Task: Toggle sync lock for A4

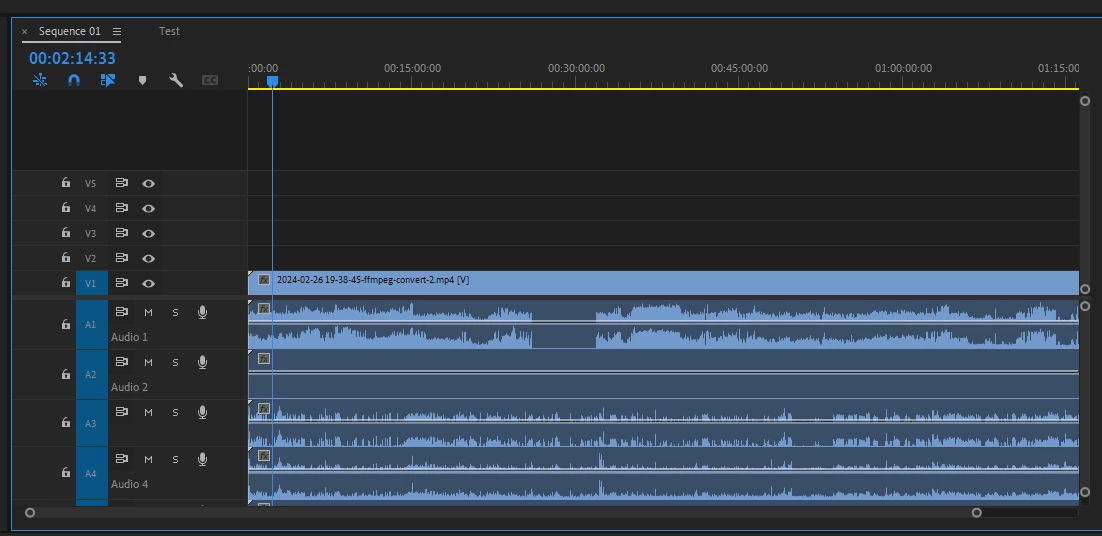Action: click(122, 459)
